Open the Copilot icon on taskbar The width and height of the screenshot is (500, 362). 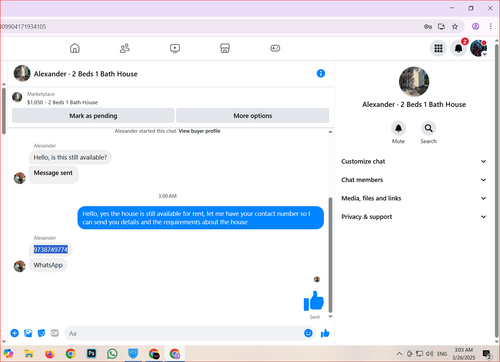tap(8, 353)
